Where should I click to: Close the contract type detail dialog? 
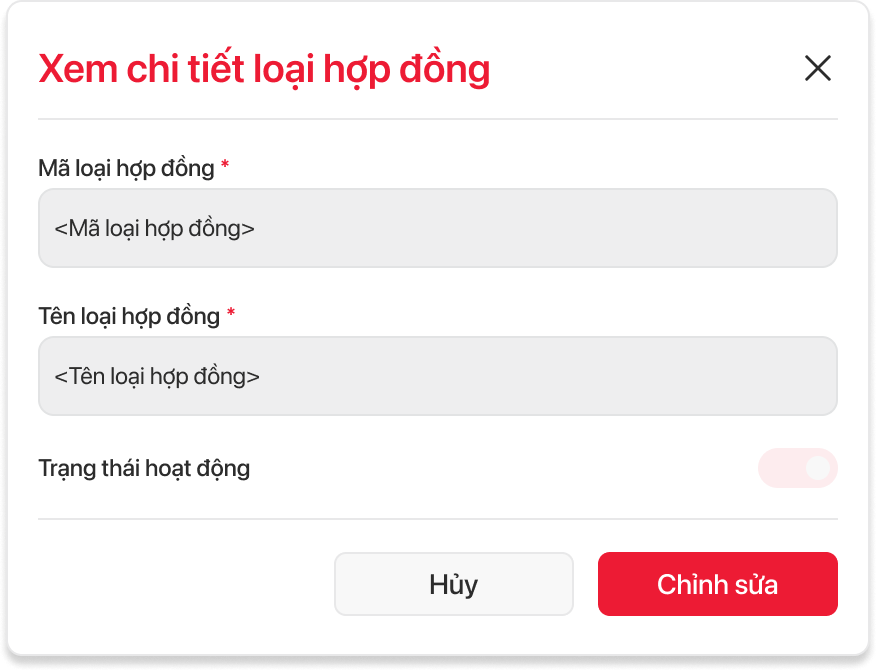817,68
